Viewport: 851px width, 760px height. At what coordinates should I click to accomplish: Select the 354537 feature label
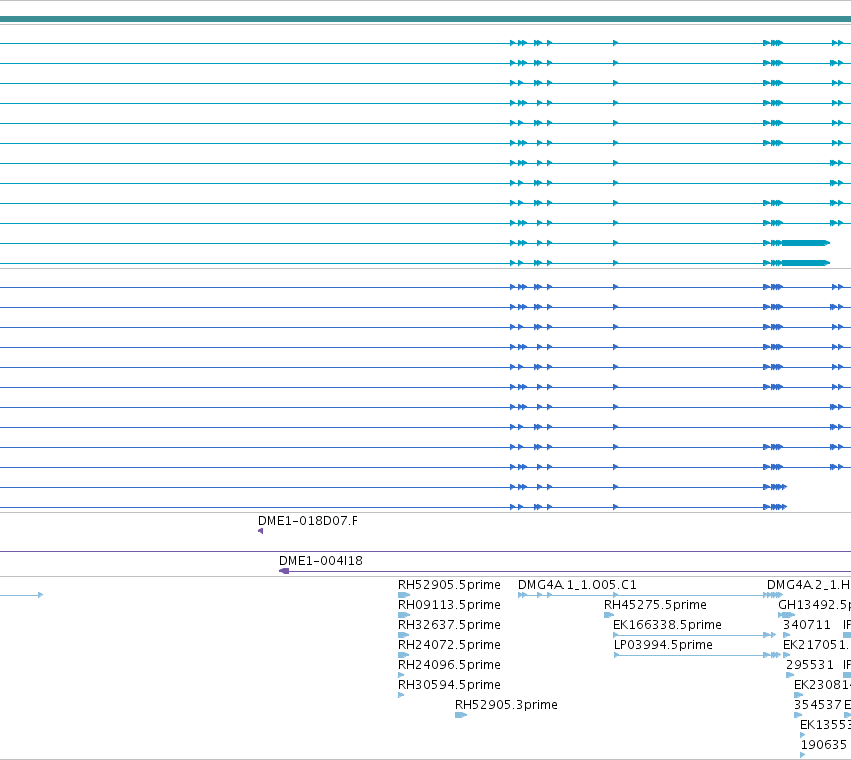click(x=818, y=705)
